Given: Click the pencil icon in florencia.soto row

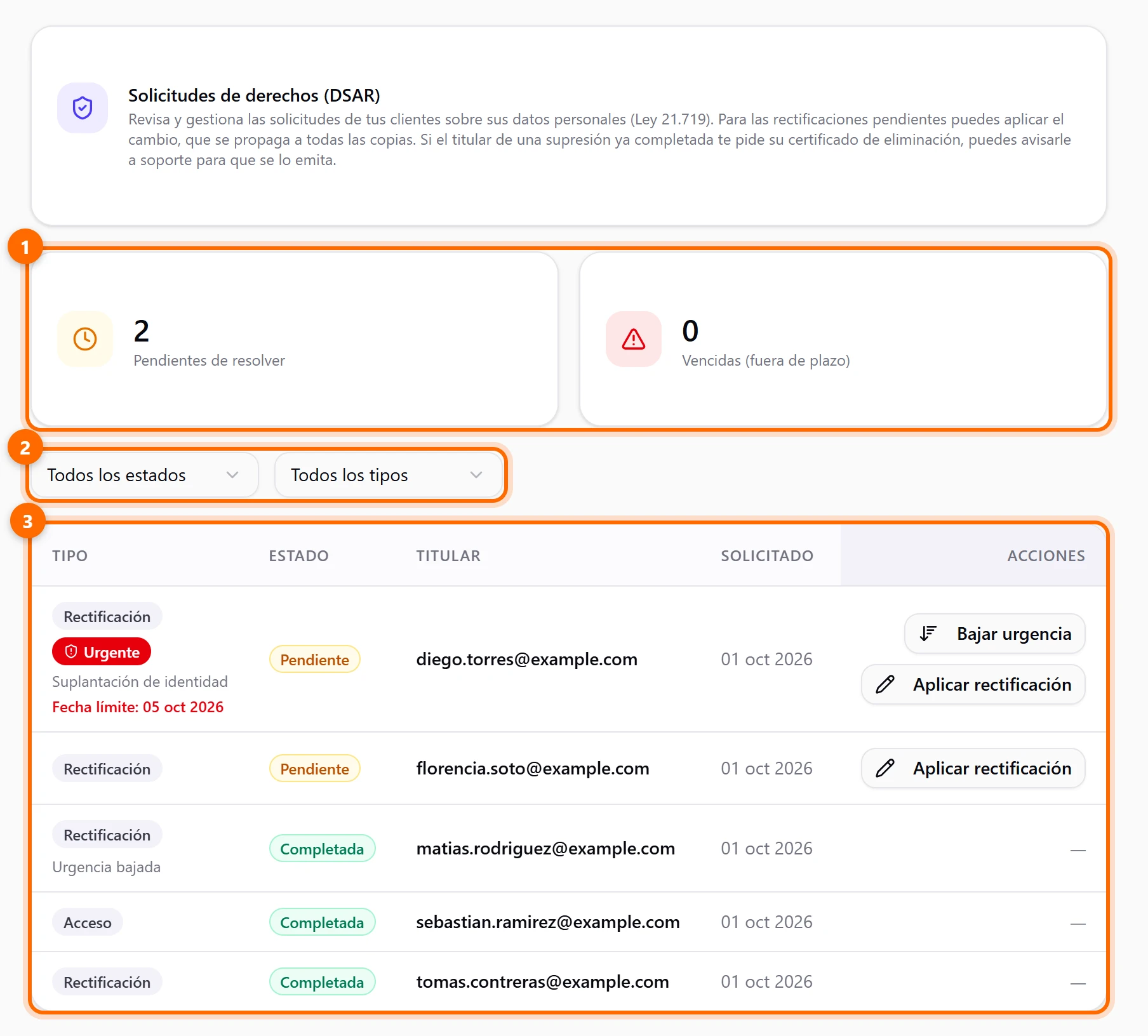Looking at the screenshot, I should 885,768.
